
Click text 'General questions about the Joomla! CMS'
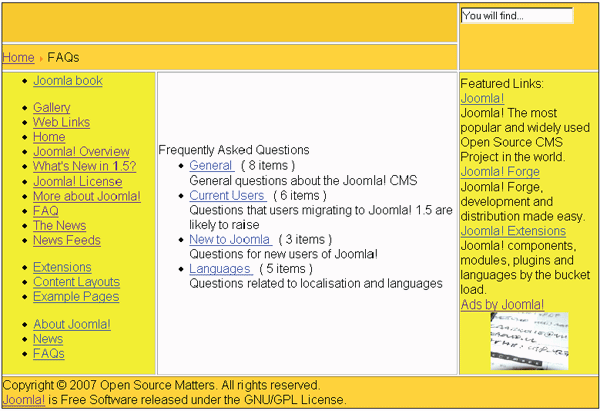(303, 181)
